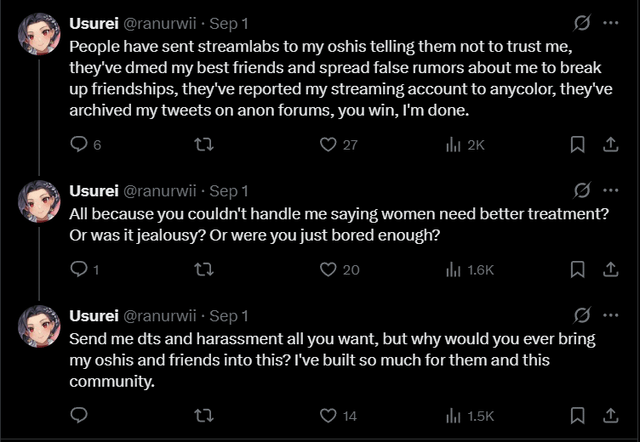Bookmark the tweet asking "Or was it jealousy?"

pyautogui.click(x=577, y=269)
